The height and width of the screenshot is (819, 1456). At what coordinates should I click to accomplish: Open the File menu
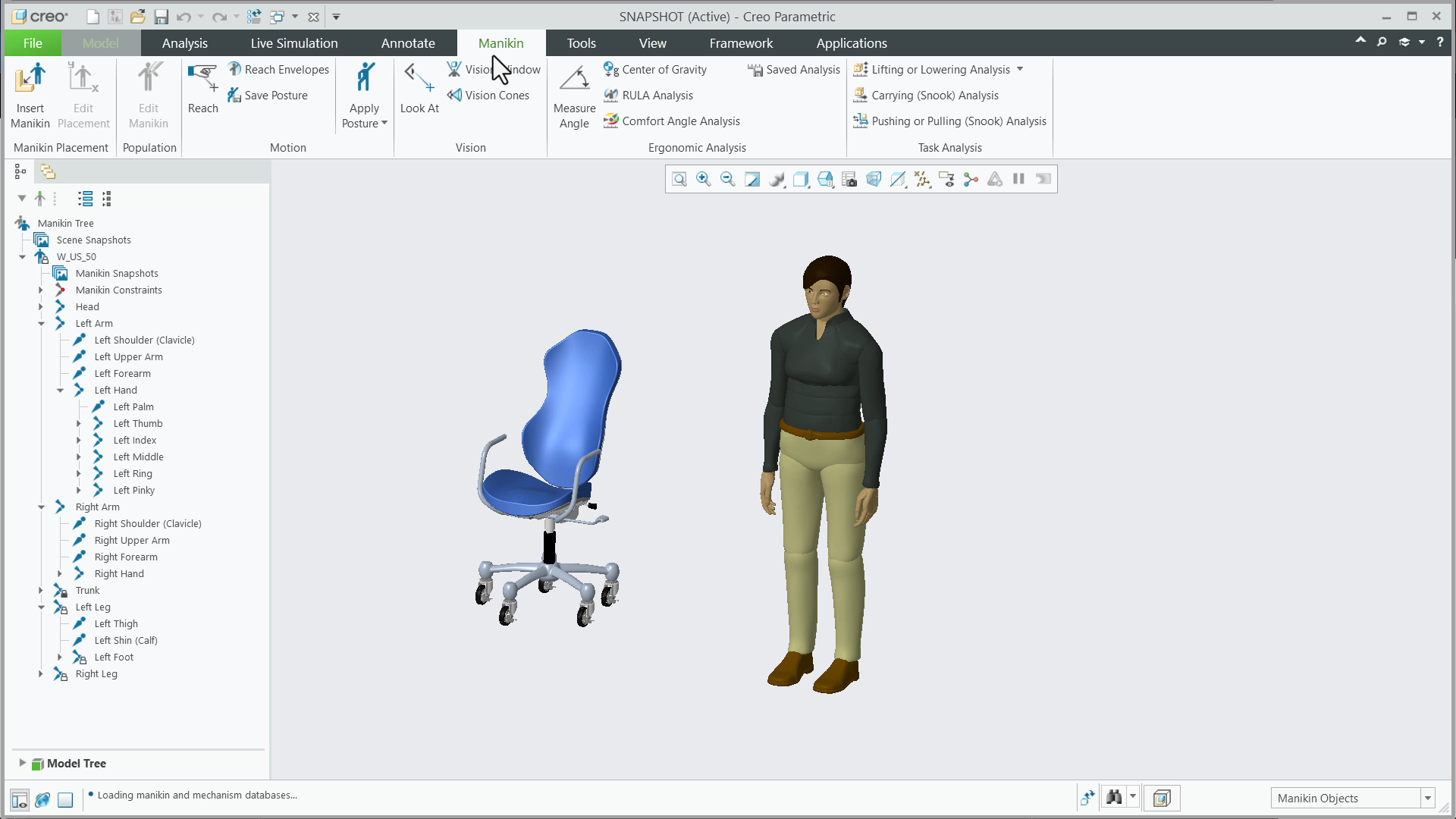pyautogui.click(x=33, y=43)
